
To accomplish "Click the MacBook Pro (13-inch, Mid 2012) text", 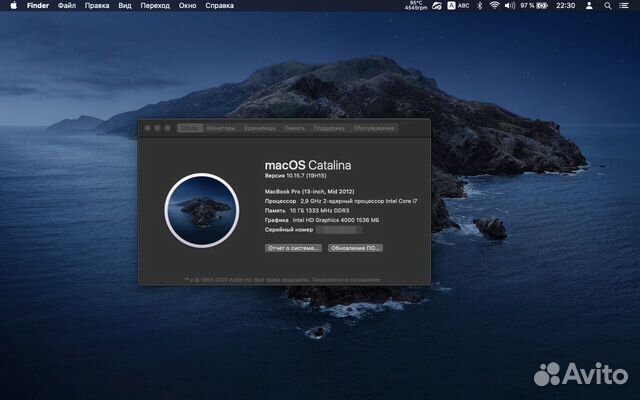I will (x=309, y=191).
